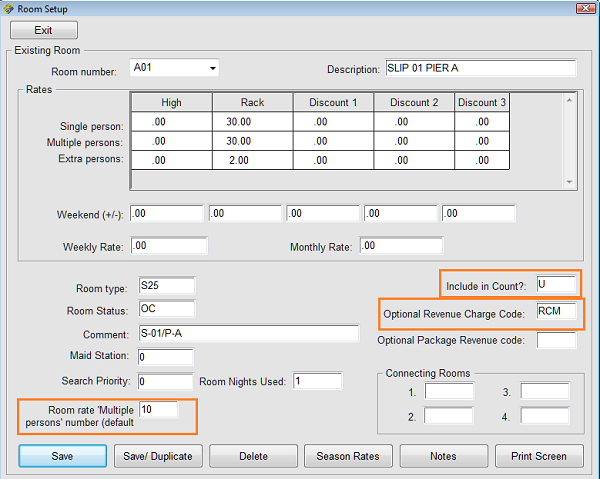
Task: Select Extra persons Discount 1 cell
Action: [x=333, y=160]
